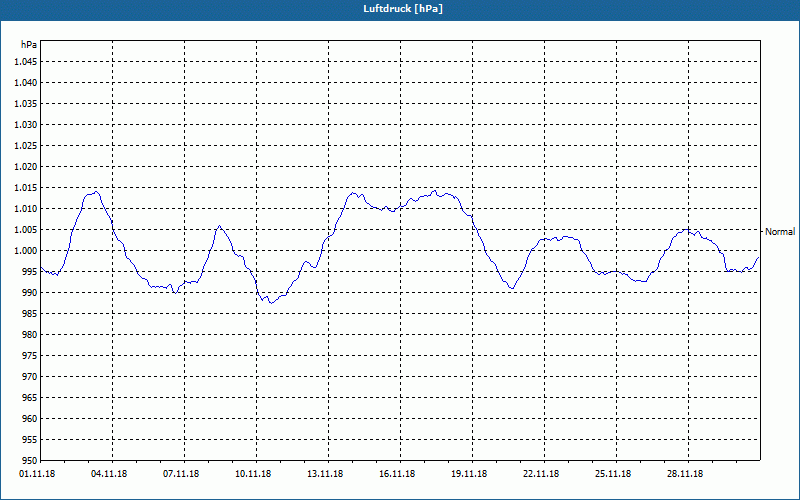Click the 04.11.18 date label

point(109,474)
